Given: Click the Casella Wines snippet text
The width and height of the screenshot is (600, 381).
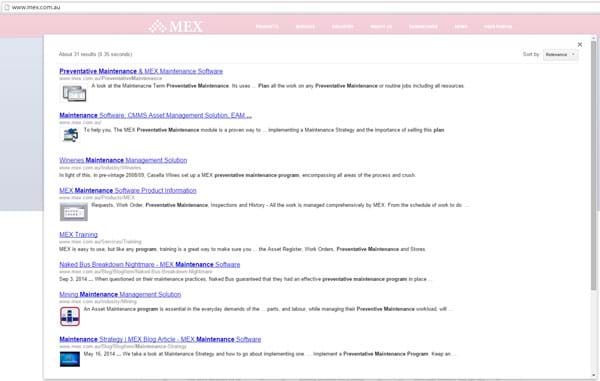Looking at the screenshot, I should click(237, 175).
